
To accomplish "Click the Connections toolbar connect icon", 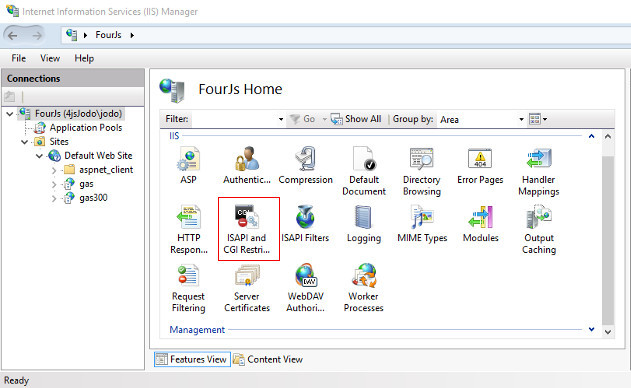I will pyautogui.click(x=10, y=96).
